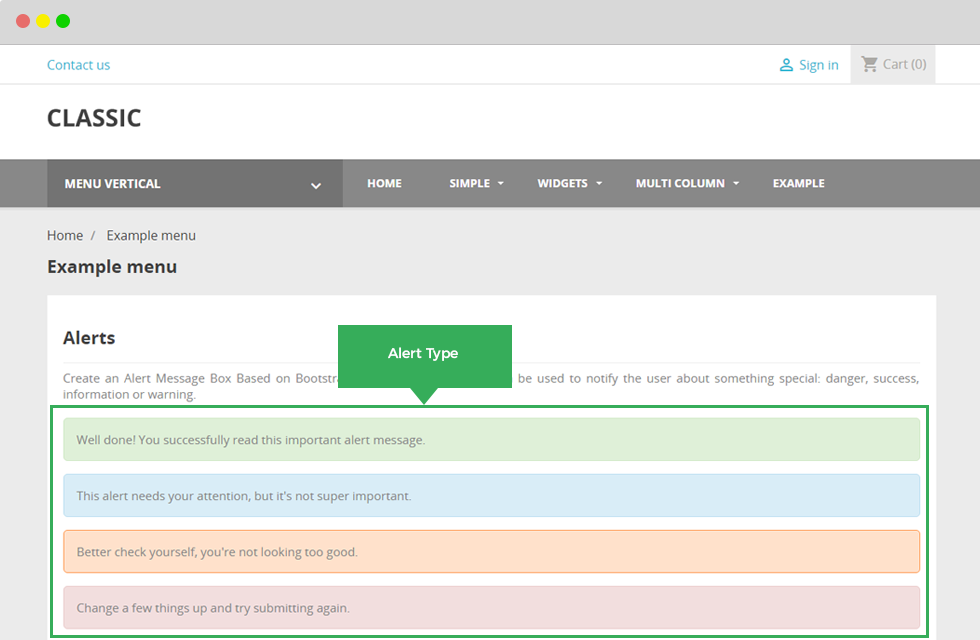This screenshot has height=640, width=980.
Task: Click the green Alert Type callout
Action: pyautogui.click(x=424, y=354)
